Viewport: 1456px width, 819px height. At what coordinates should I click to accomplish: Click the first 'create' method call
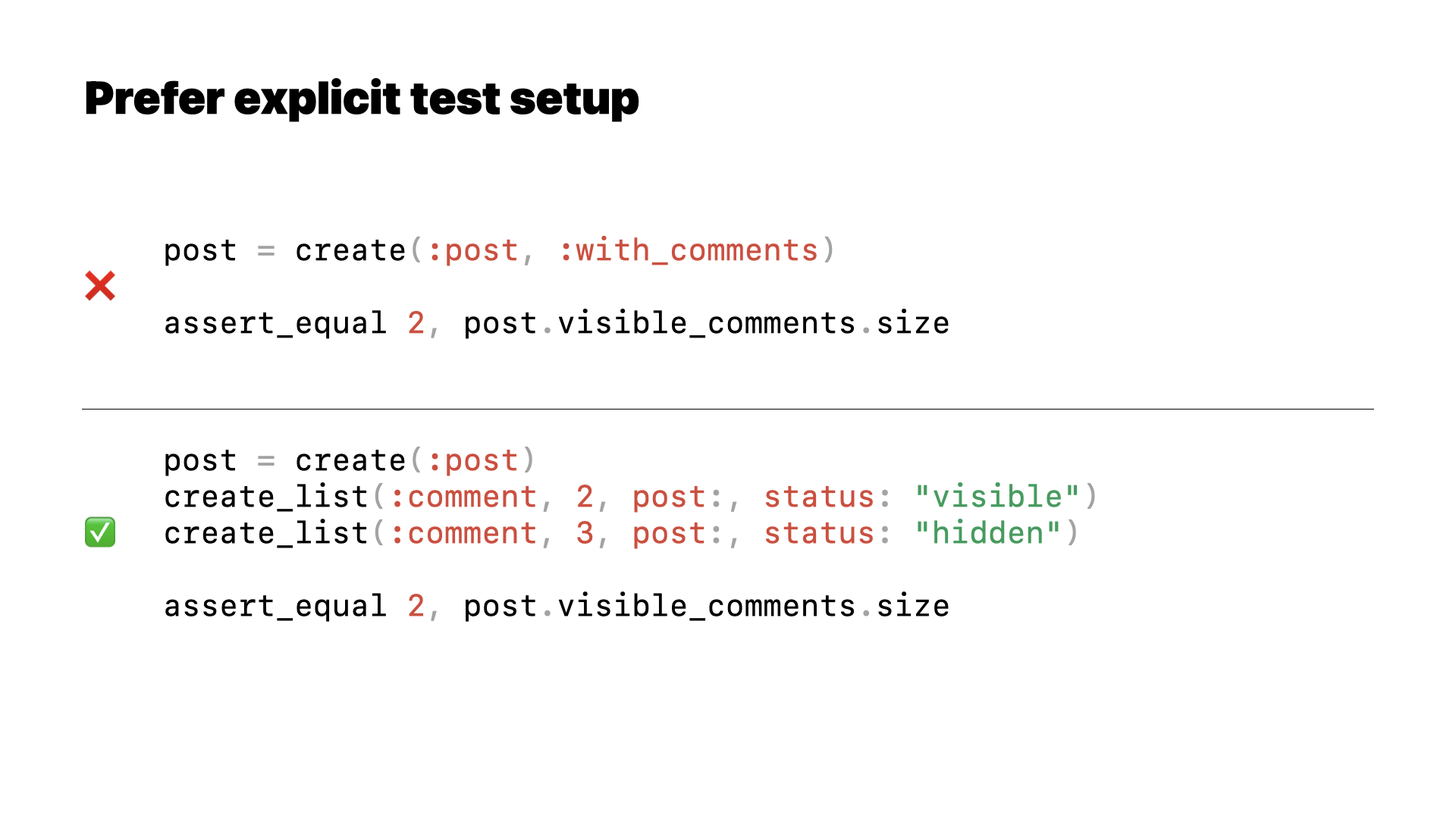coord(350,250)
